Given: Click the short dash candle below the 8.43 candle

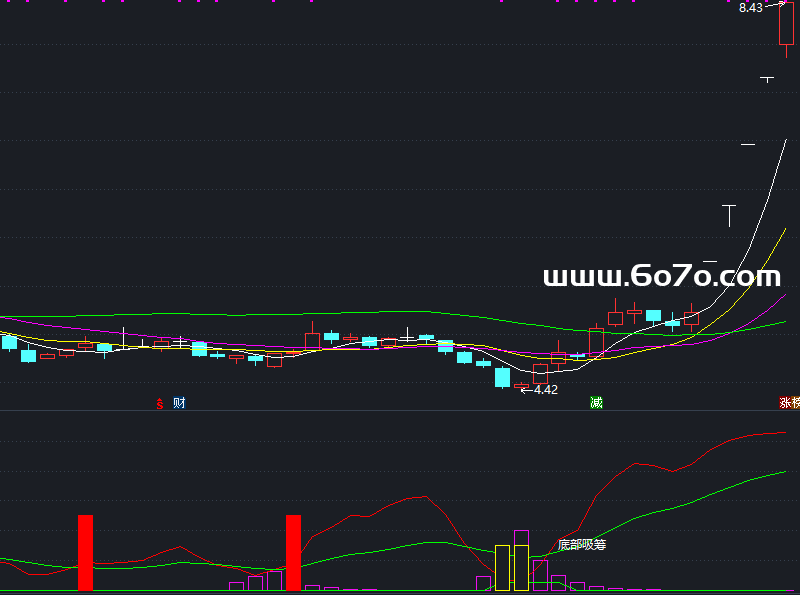Looking at the screenshot, I should click(767, 78).
